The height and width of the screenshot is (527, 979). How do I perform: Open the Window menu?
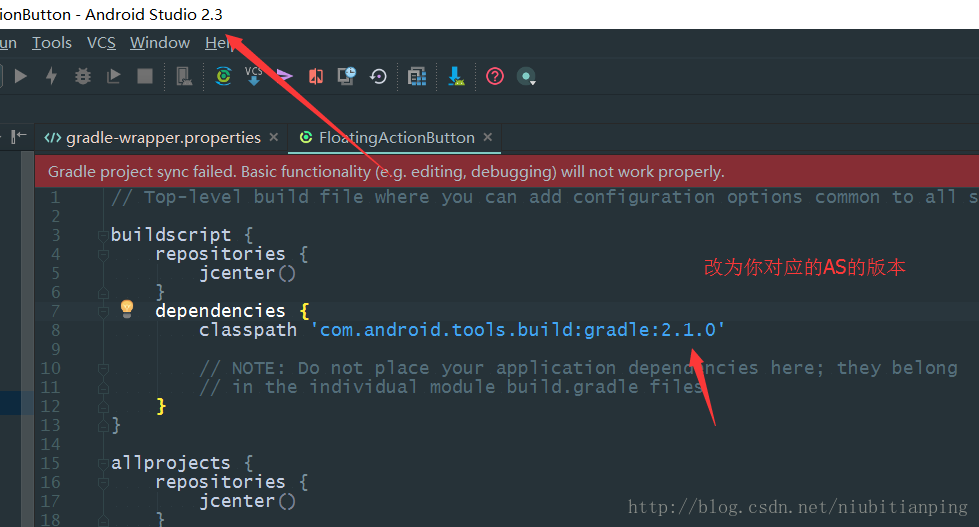point(160,42)
